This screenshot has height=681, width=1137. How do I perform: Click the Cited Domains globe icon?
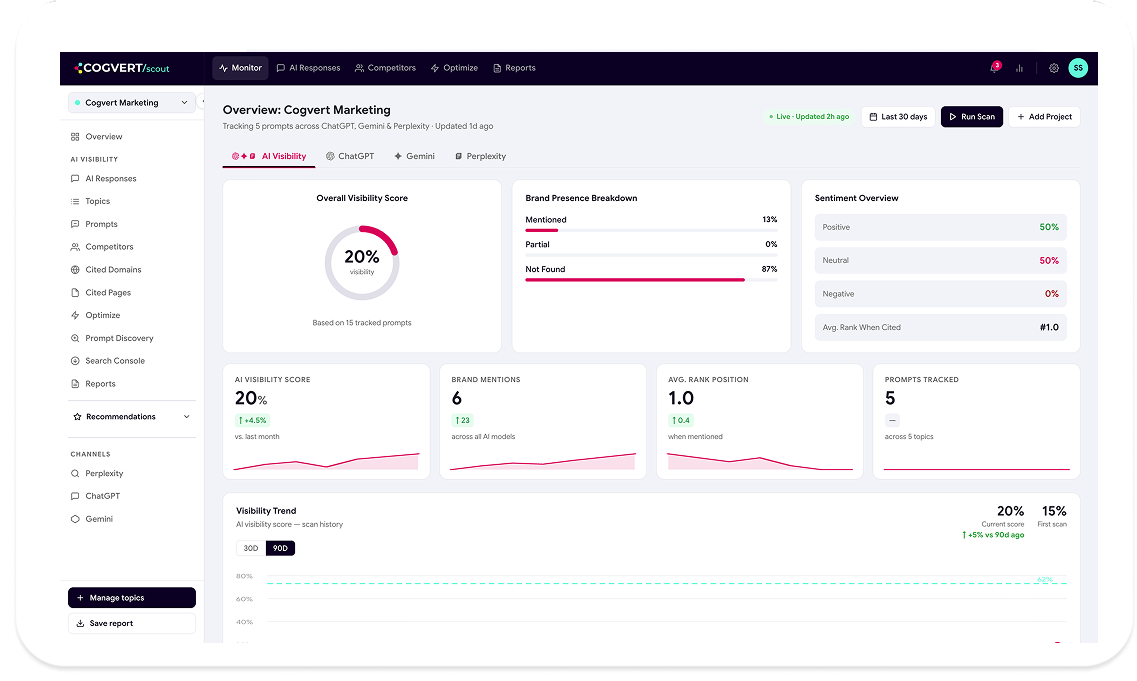[x=75, y=270]
